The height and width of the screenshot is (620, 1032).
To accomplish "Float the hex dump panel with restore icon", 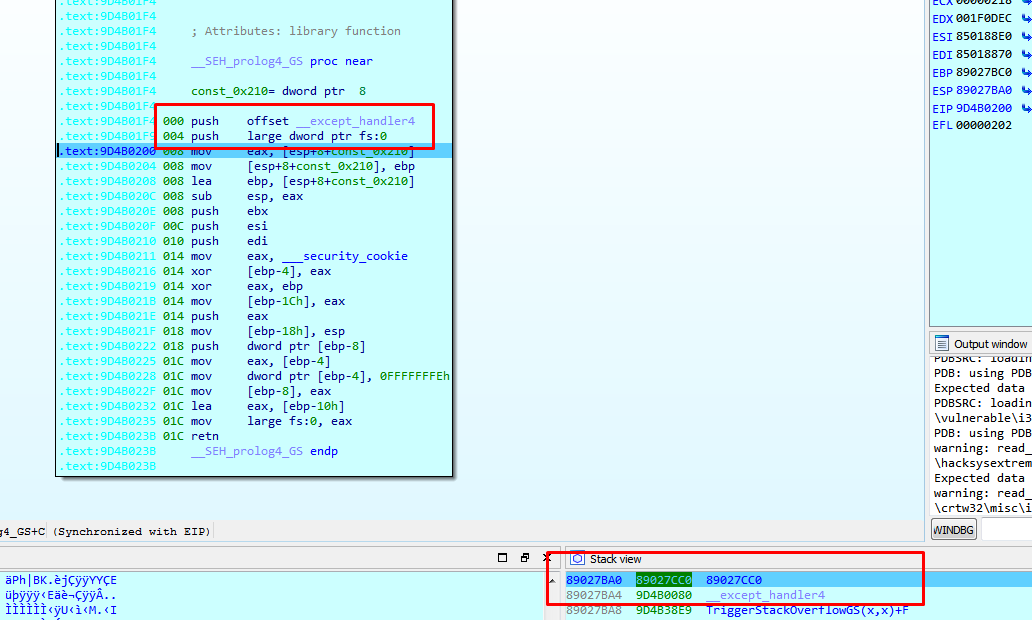I will [x=525, y=558].
